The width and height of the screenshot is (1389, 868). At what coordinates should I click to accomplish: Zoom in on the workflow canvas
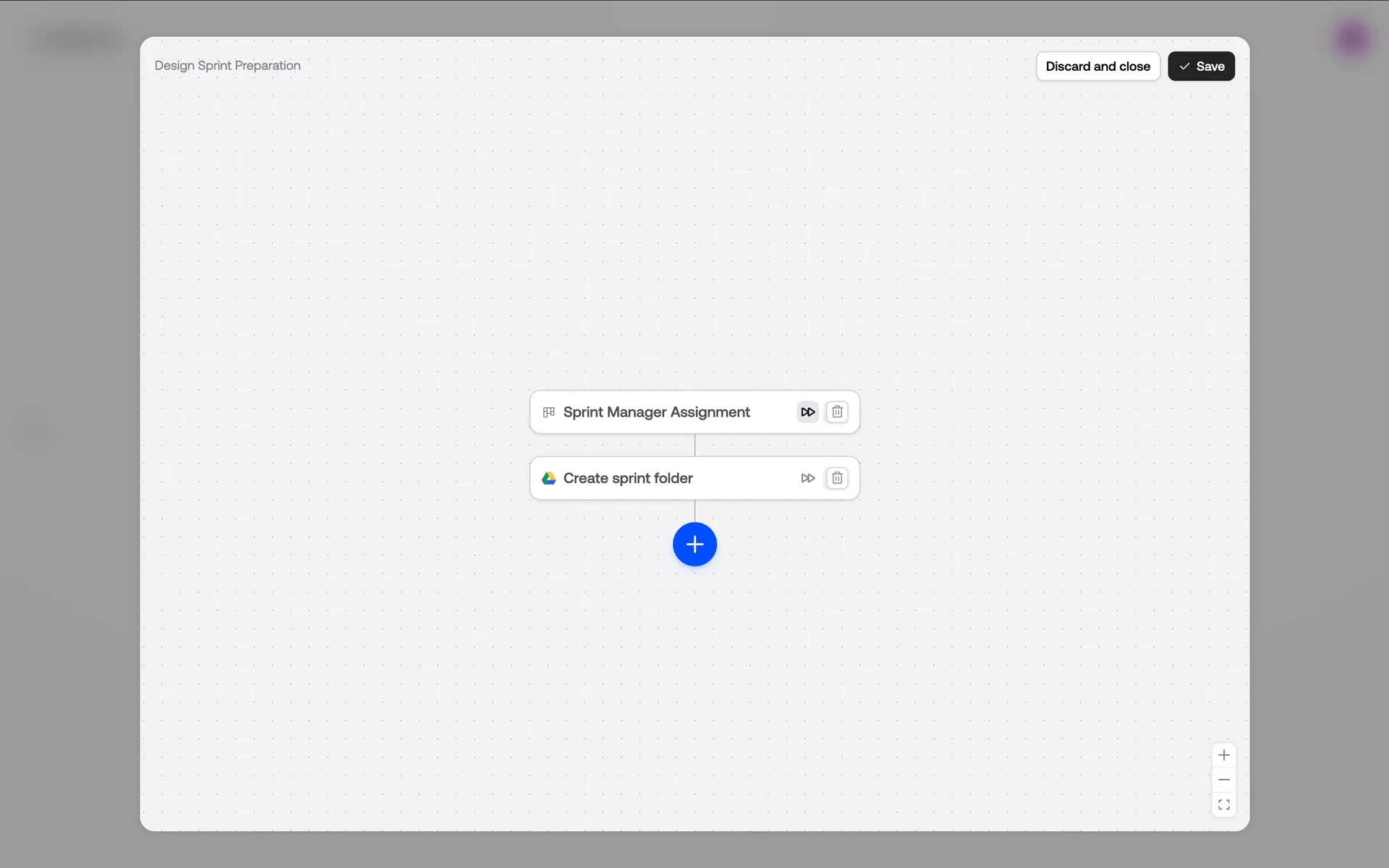coord(1223,755)
